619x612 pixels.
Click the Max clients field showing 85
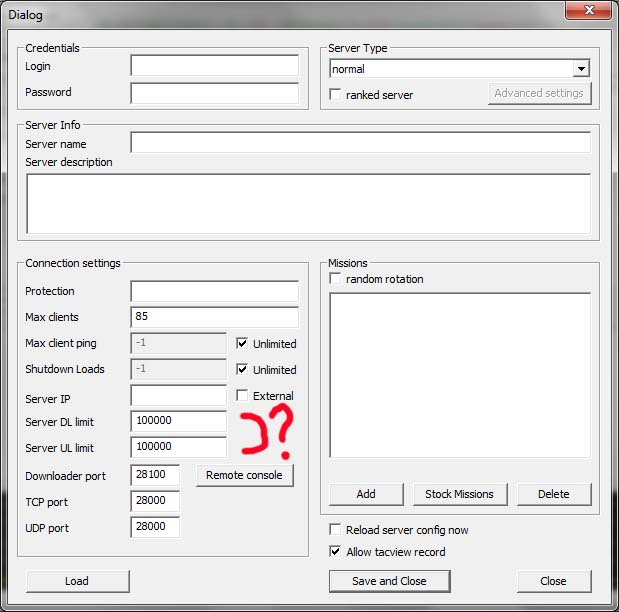215,317
